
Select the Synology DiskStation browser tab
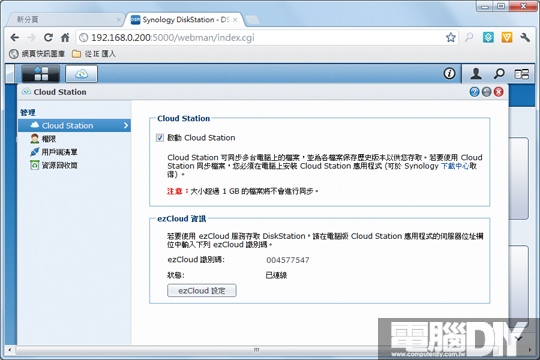point(185,20)
